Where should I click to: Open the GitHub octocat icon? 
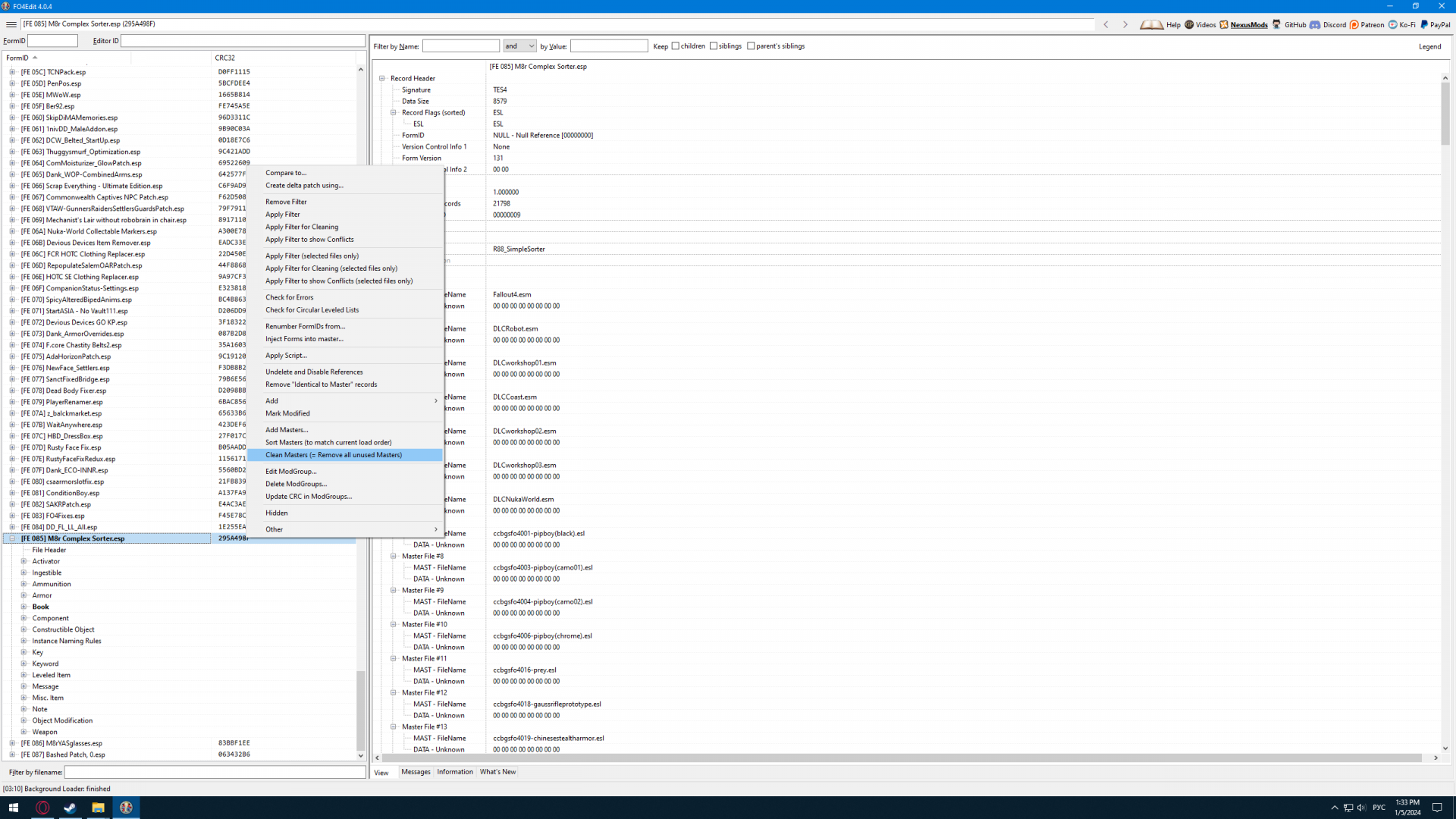pyautogui.click(x=1277, y=24)
